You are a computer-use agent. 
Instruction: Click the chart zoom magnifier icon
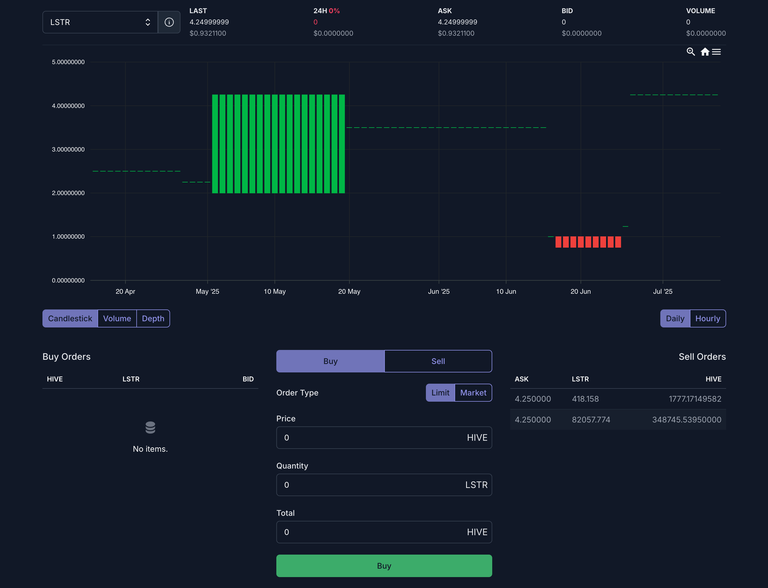[x=691, y=51]
